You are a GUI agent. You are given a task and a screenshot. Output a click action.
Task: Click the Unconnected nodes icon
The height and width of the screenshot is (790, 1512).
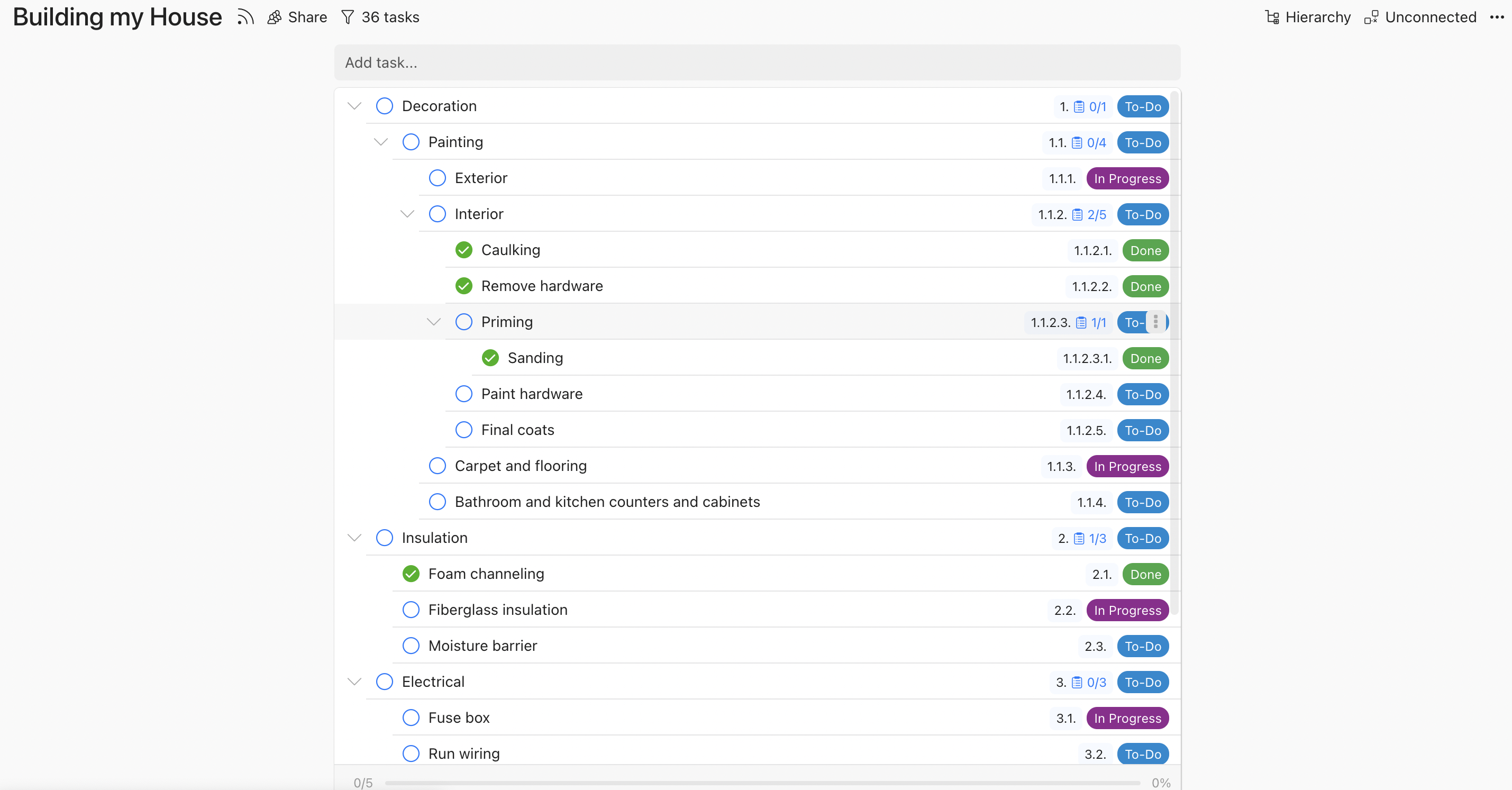coord(1371,17)
